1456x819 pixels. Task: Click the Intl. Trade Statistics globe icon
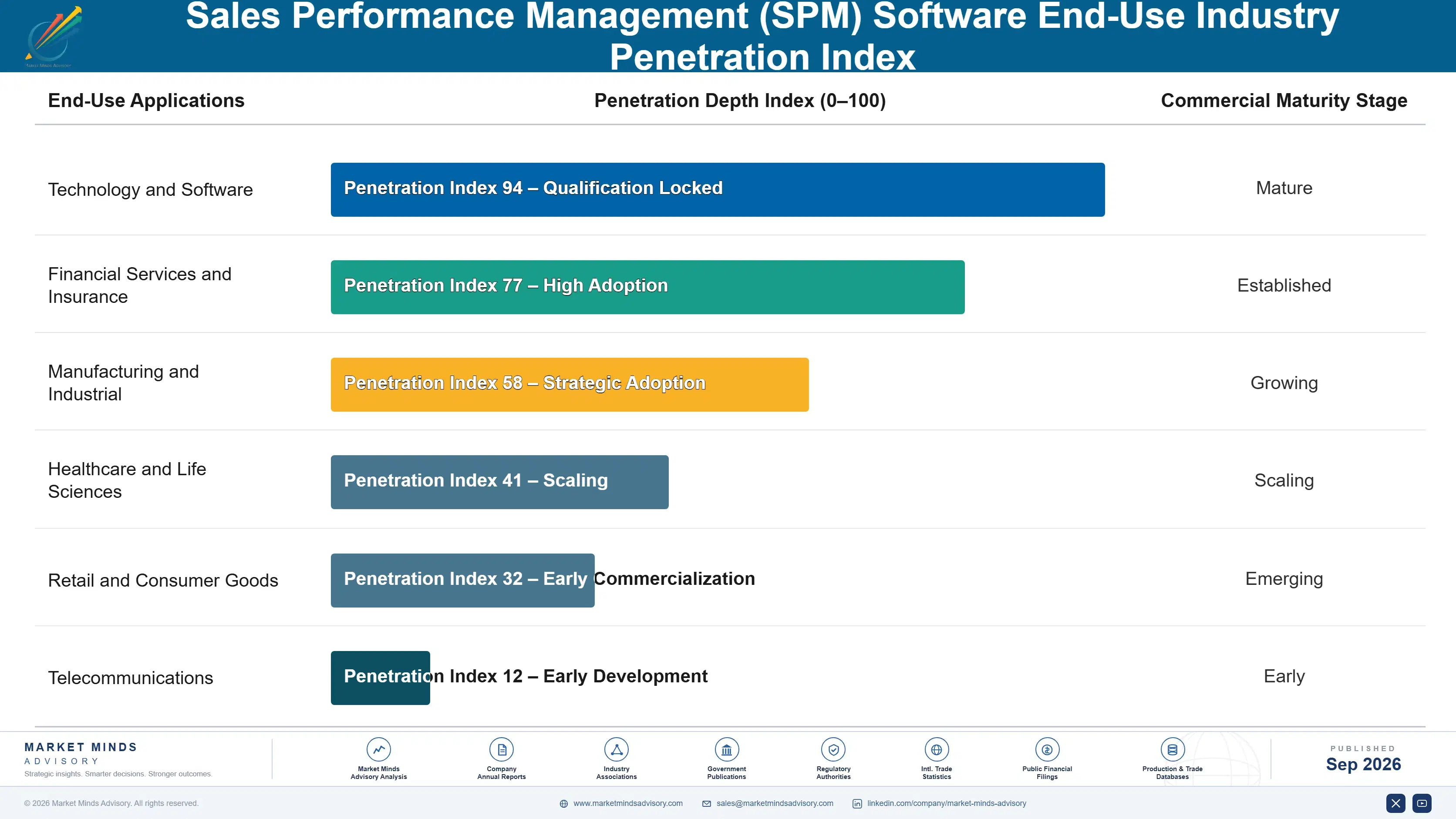click(937, 749)
